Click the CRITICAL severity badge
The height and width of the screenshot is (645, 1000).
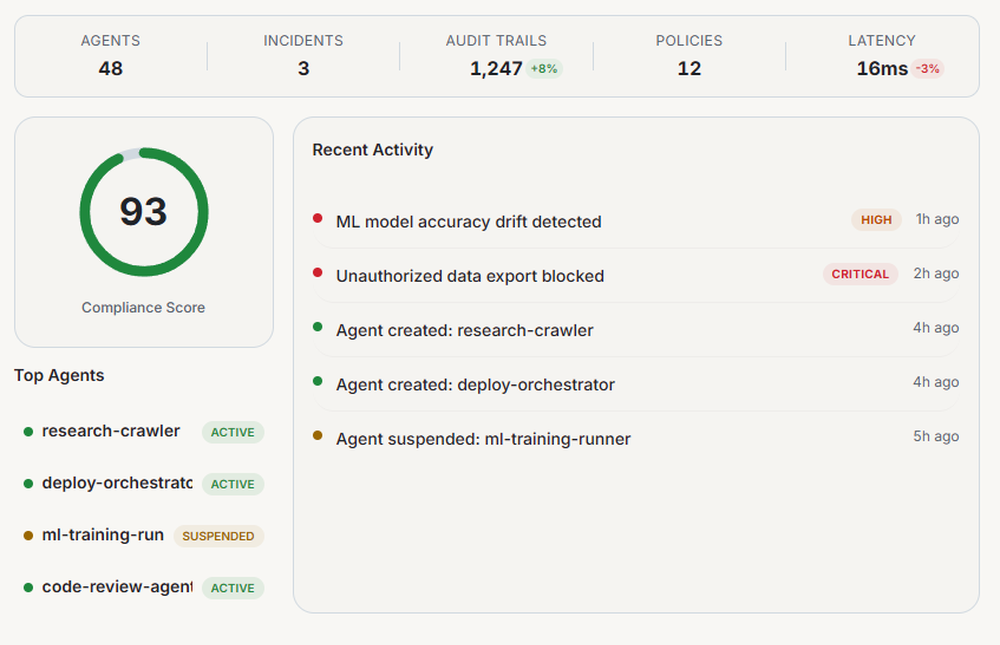860,274
